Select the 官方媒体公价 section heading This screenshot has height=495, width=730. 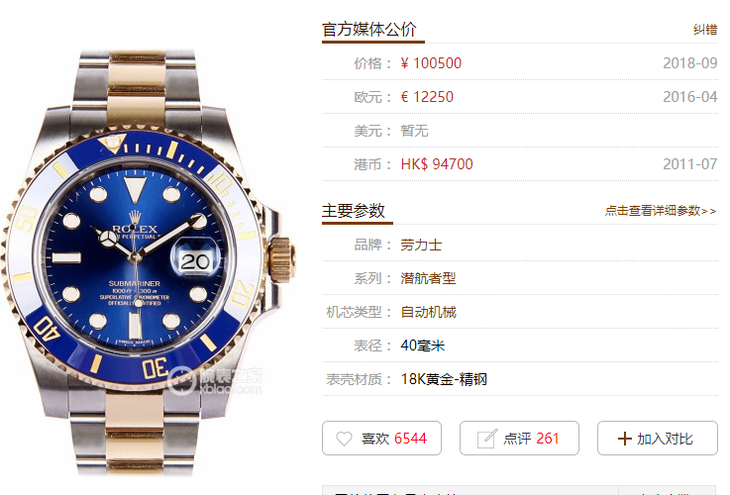(369, 29)
